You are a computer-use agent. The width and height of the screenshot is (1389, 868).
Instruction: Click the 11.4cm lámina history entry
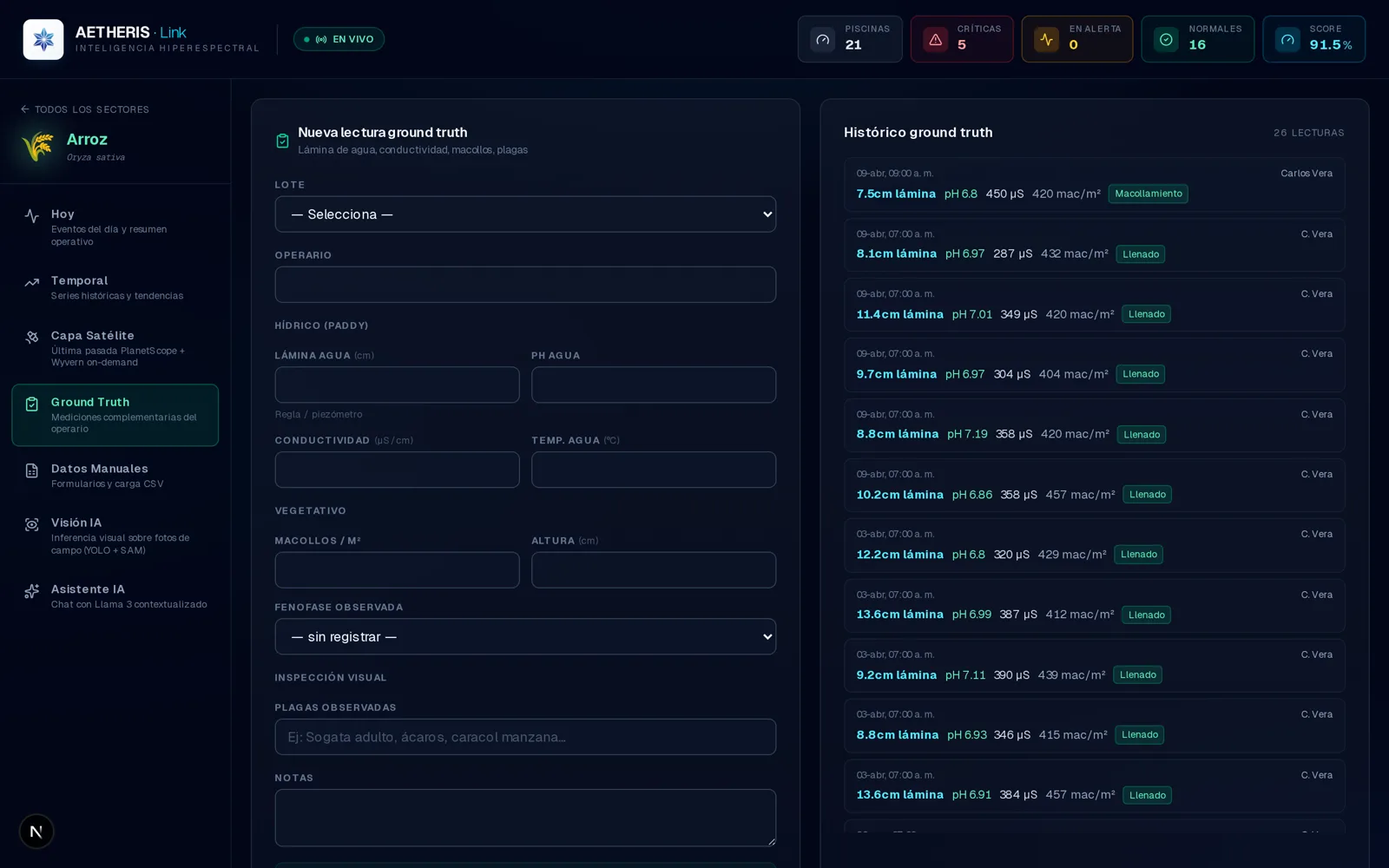(x=1094, y=305)
